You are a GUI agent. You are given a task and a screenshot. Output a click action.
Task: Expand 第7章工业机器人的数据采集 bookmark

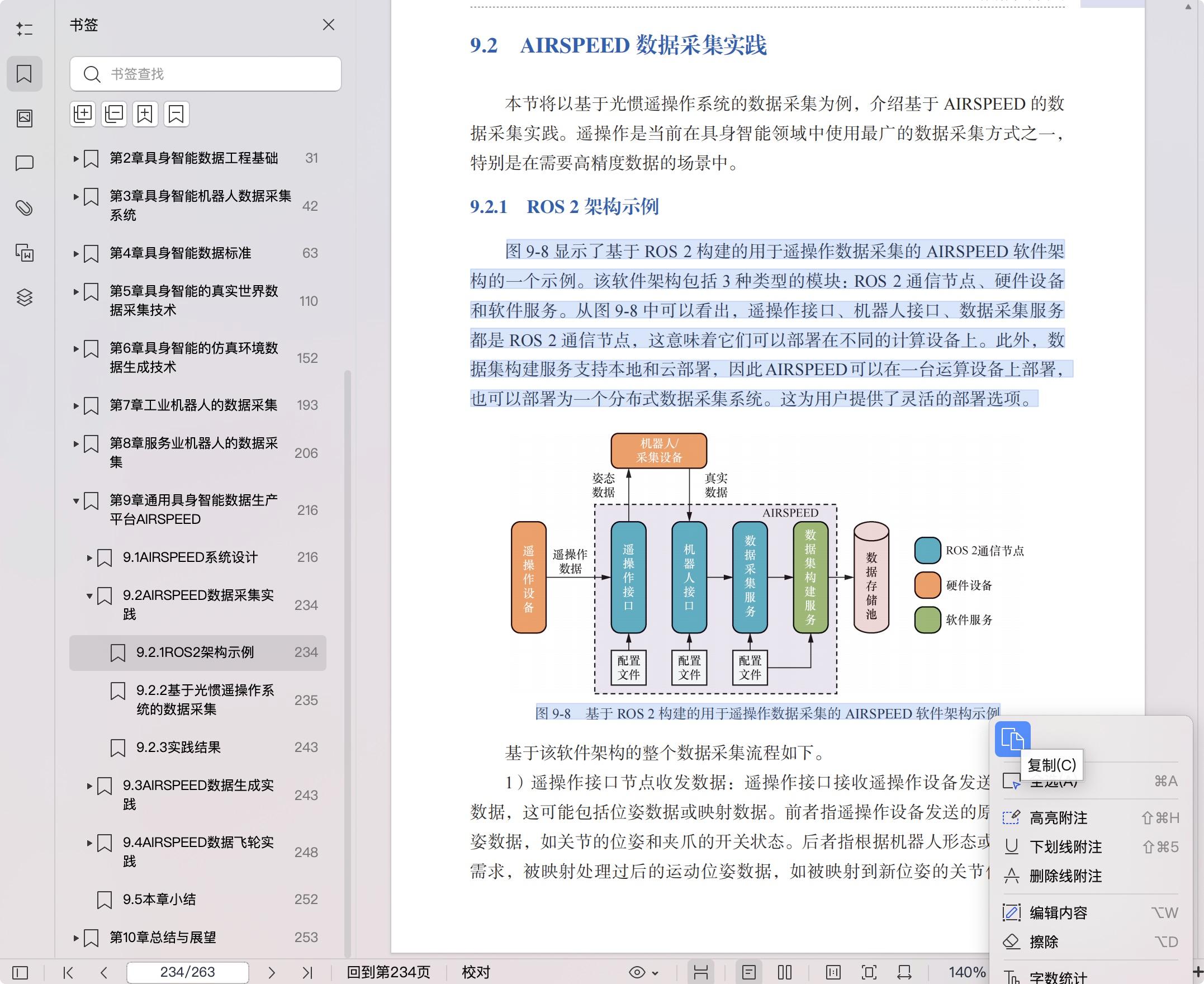click(76, 406)
